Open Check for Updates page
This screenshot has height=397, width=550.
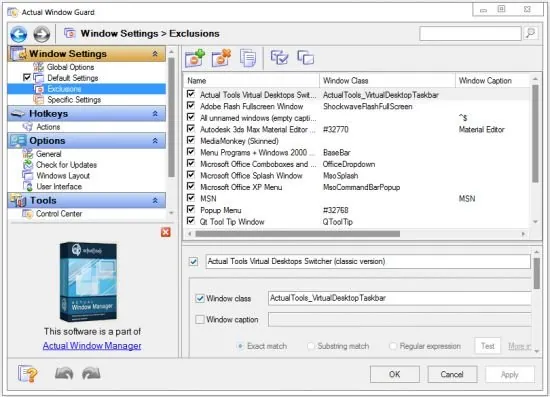pos(66,164)
